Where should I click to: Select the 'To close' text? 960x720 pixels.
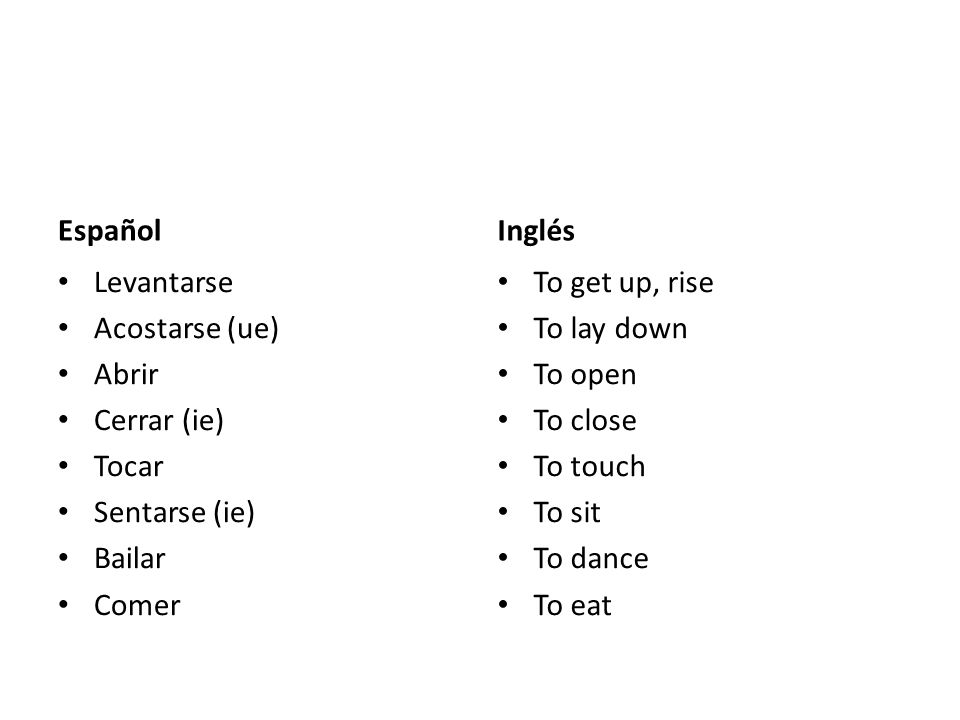[585, 421]
